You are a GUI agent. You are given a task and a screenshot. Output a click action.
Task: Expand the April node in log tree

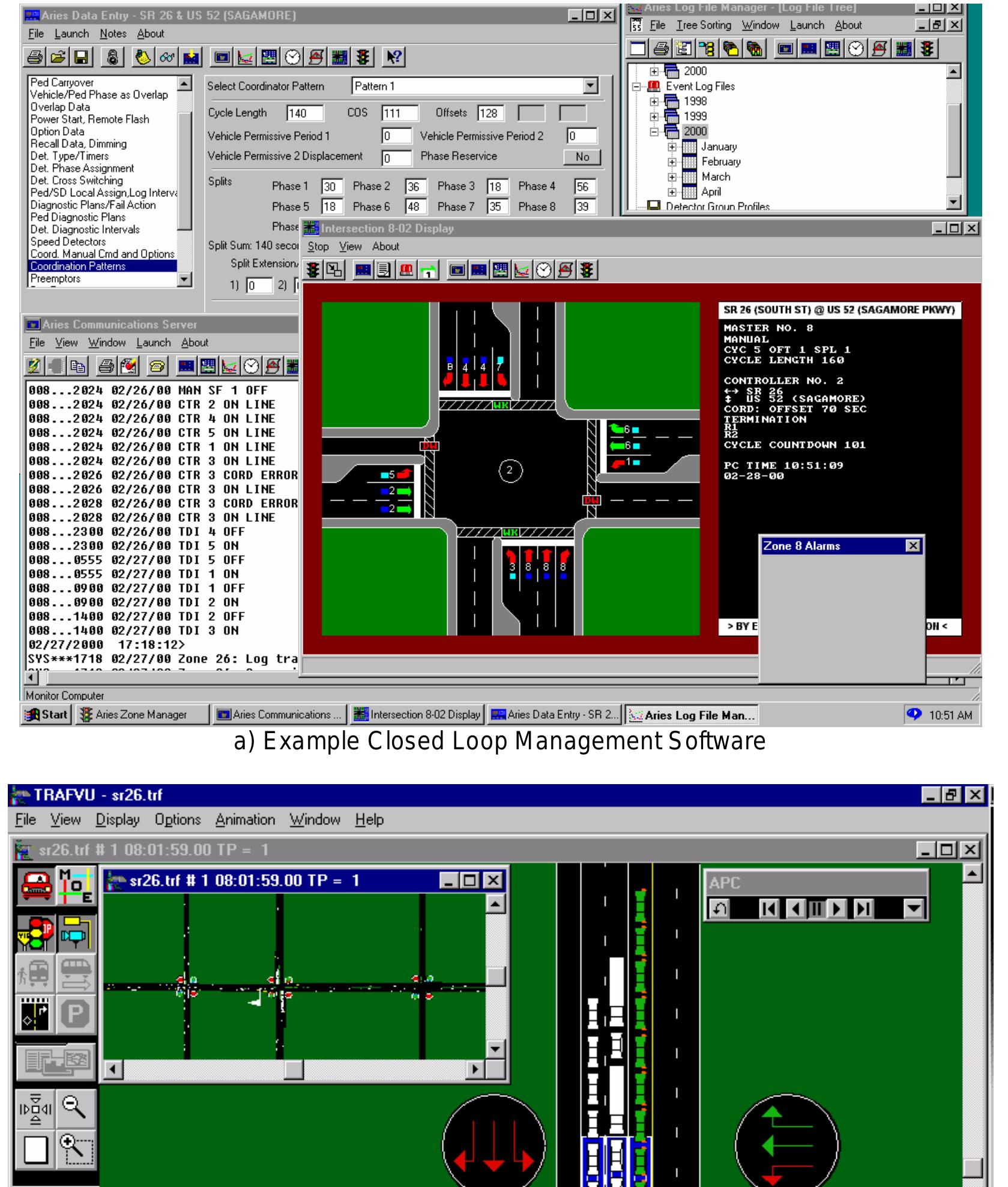pyautogui.click(x=672, y=193)
